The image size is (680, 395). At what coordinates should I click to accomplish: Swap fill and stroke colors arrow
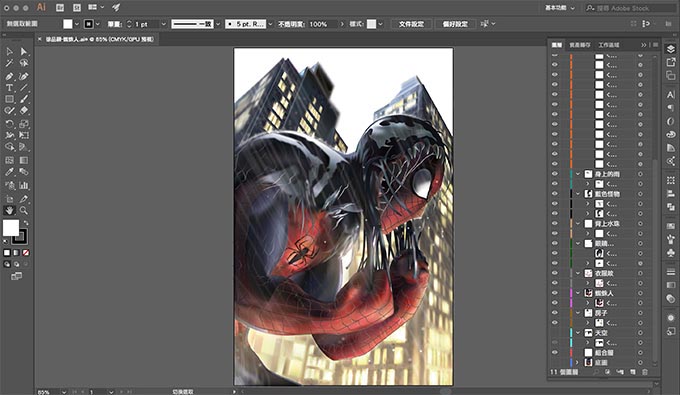click(x=26, y=222)
